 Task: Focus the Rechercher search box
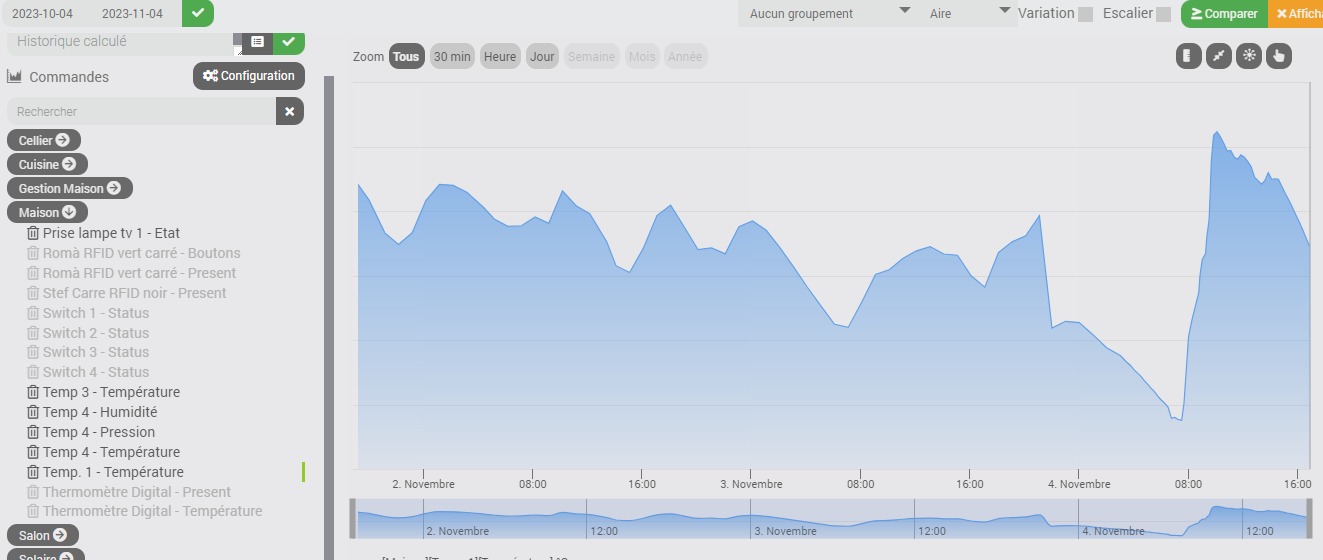pos(141,112)
